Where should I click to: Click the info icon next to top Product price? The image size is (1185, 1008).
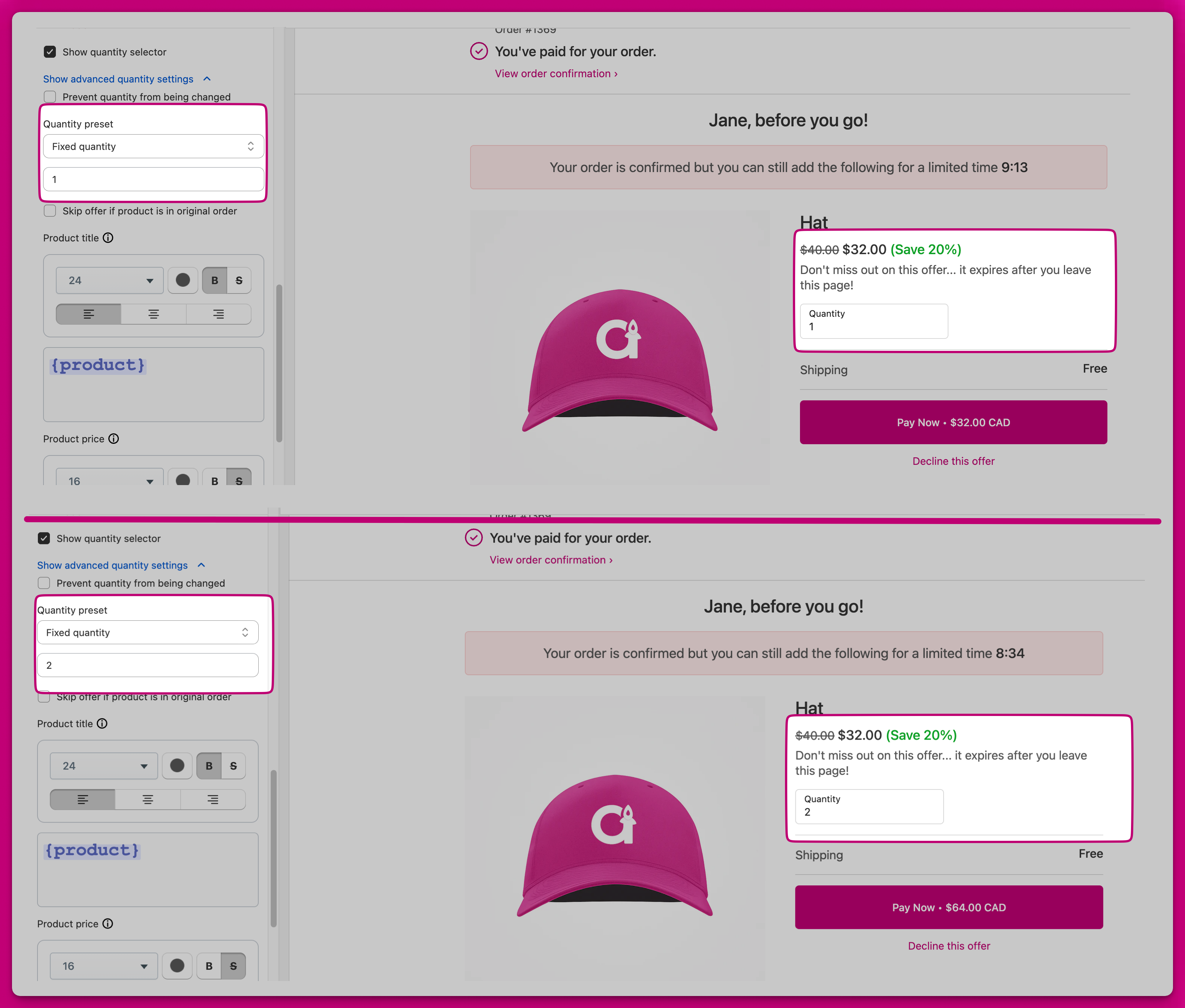(x=114, y=439)
